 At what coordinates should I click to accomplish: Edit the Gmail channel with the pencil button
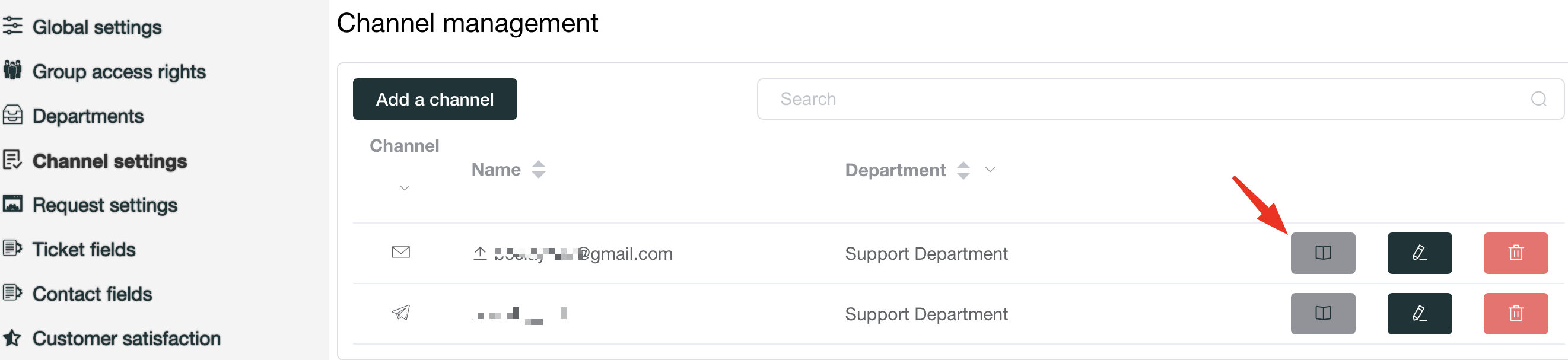1420,253
